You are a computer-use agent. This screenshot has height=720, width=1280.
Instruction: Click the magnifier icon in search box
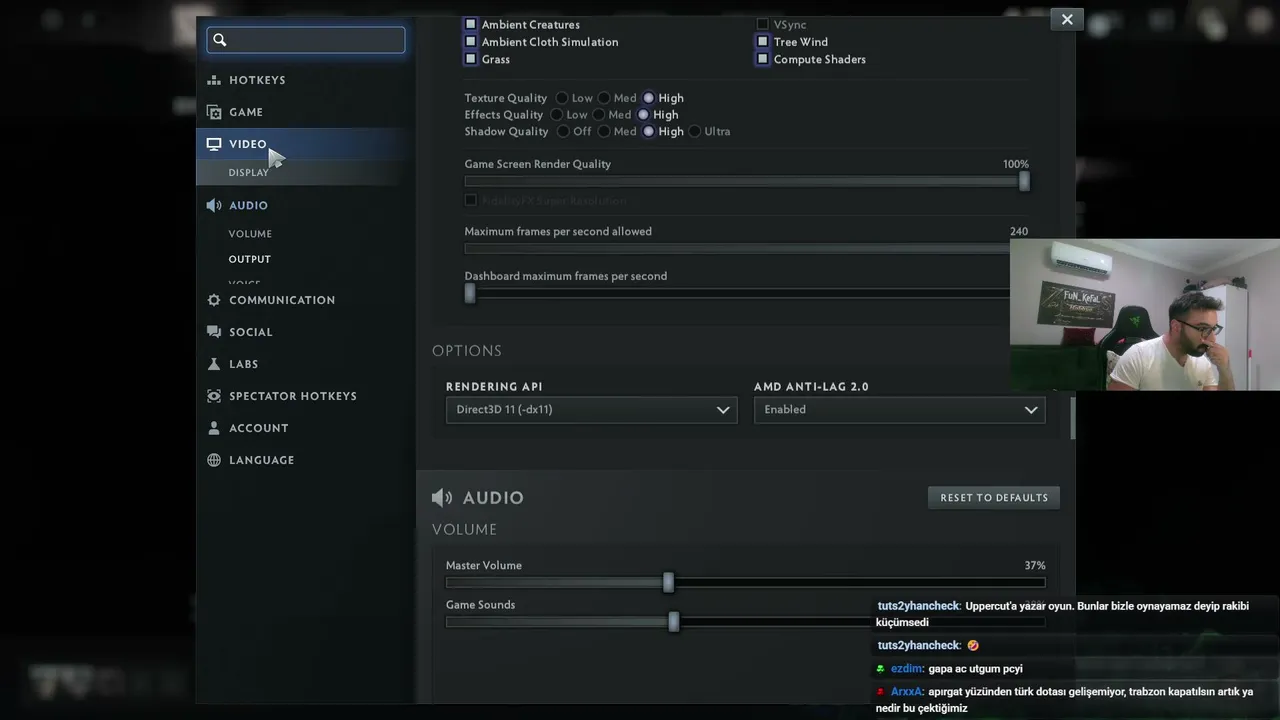point(220,40)
